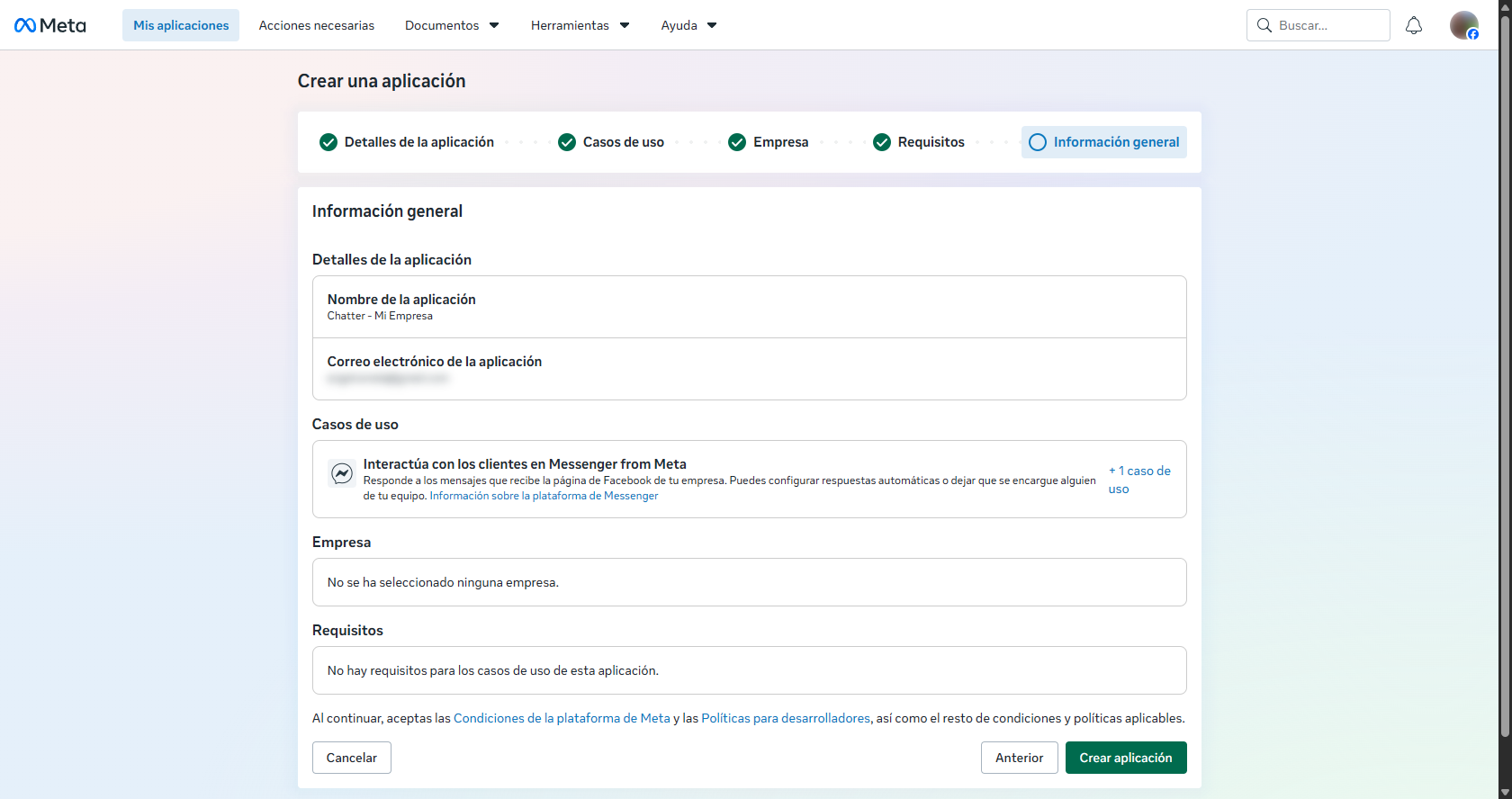Click the search magnifier icon
This screenshot has height=799, width=1512.
1264,25
